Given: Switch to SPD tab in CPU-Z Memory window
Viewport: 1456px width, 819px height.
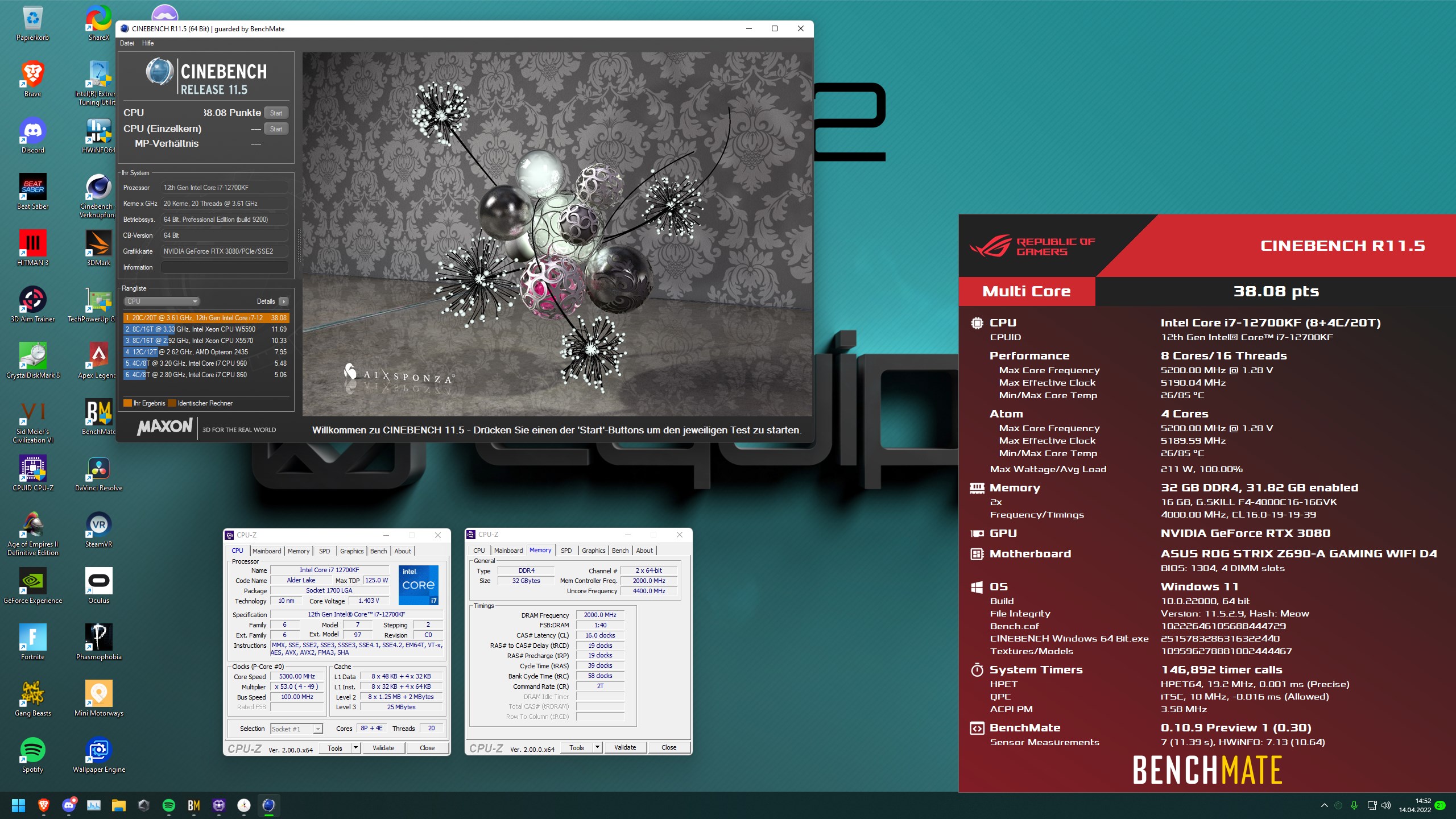Looking at the screenshot, I should click(x=566, y=551).
